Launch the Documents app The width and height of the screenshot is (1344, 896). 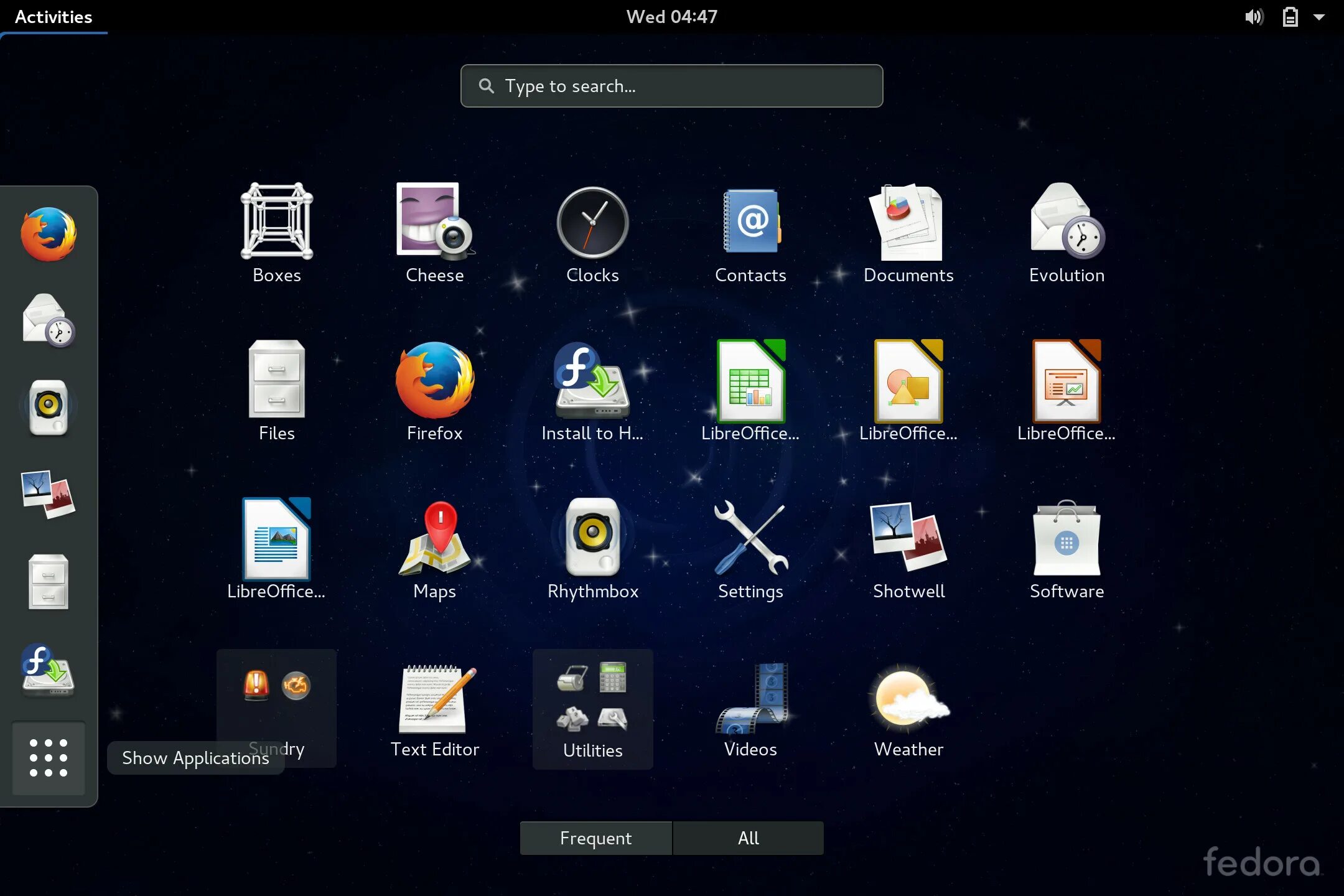[x=909, y=233]
